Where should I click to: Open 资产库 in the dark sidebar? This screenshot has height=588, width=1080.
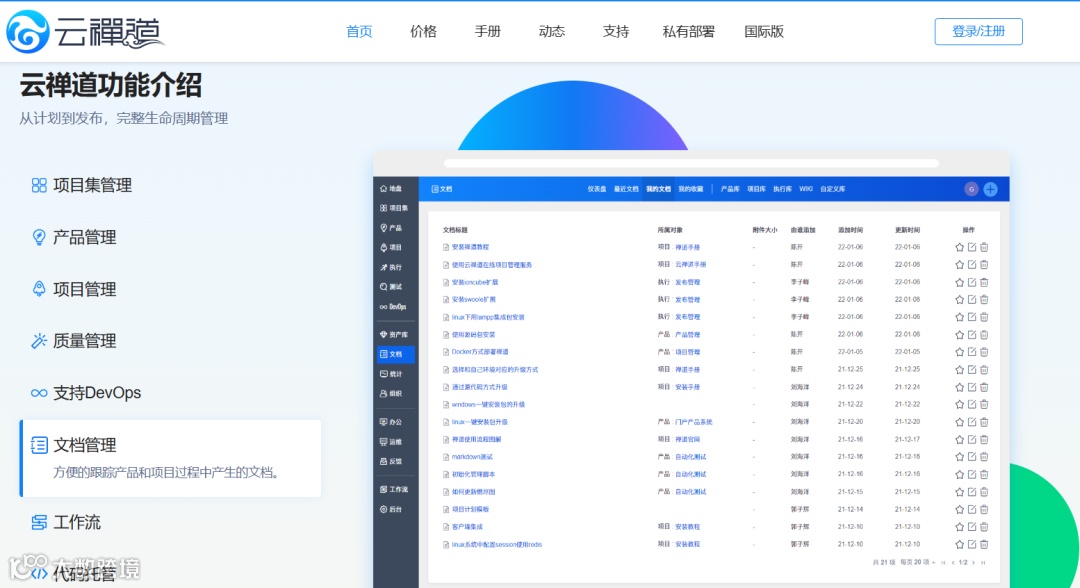click(x=394, y=335)
